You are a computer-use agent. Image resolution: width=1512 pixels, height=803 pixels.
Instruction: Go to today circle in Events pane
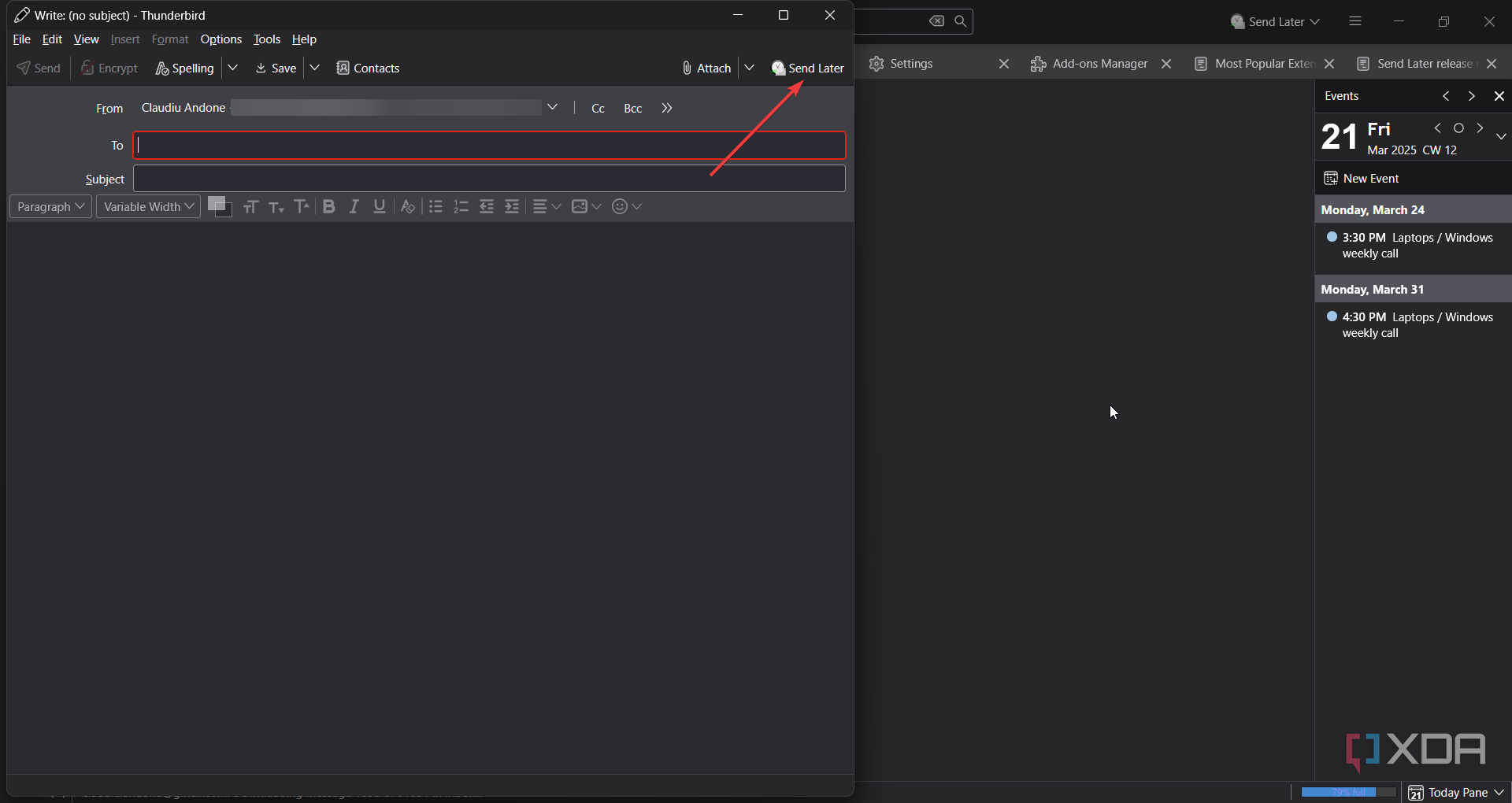pos(1458,128)
